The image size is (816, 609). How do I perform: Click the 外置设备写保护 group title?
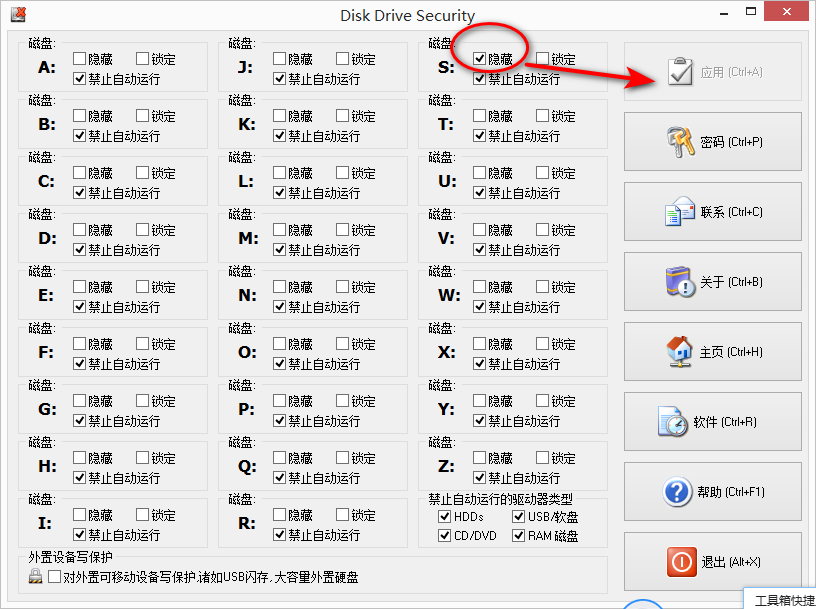(70, 557)
